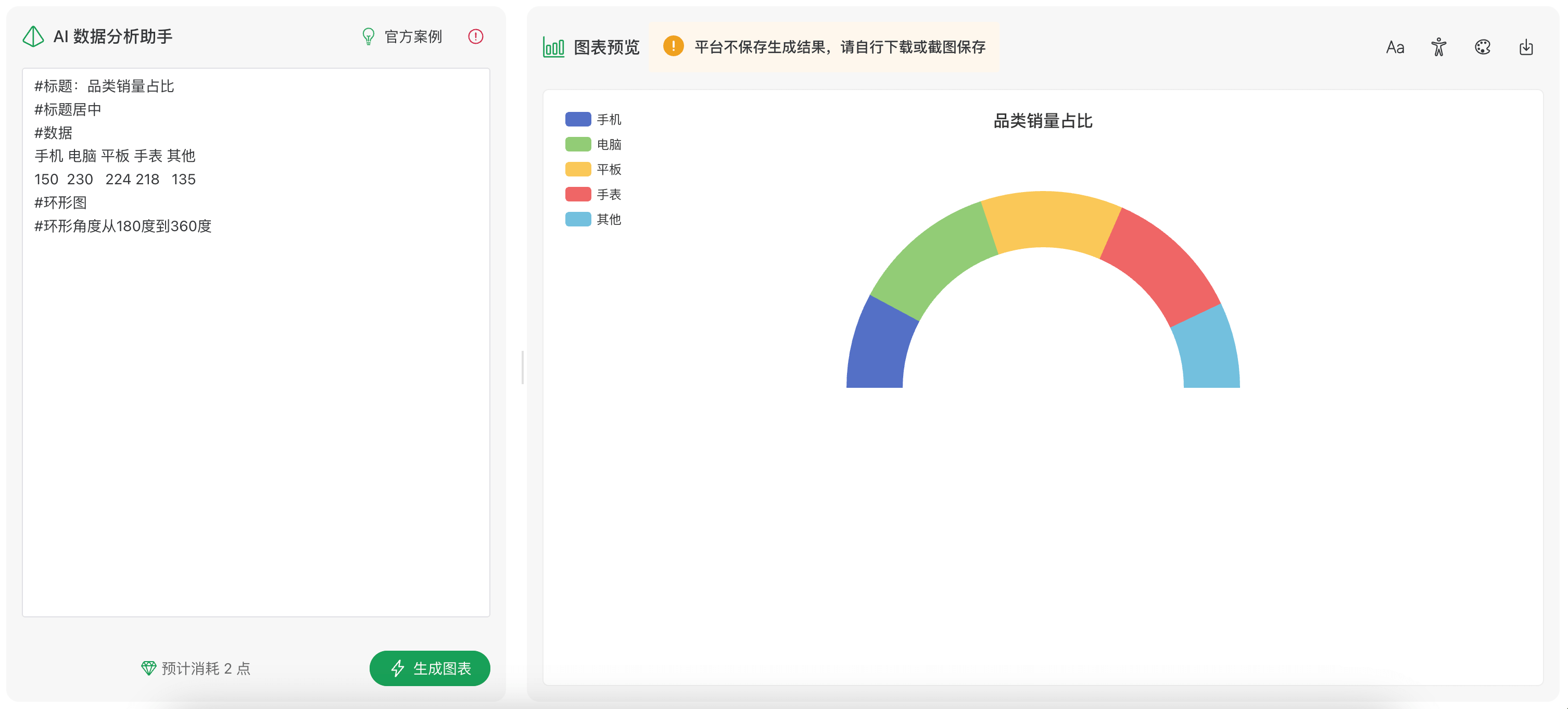Open the accessibility figure icon
Screen dimensions: 1568x709
pyautogui.click(x=1438, y=47)
